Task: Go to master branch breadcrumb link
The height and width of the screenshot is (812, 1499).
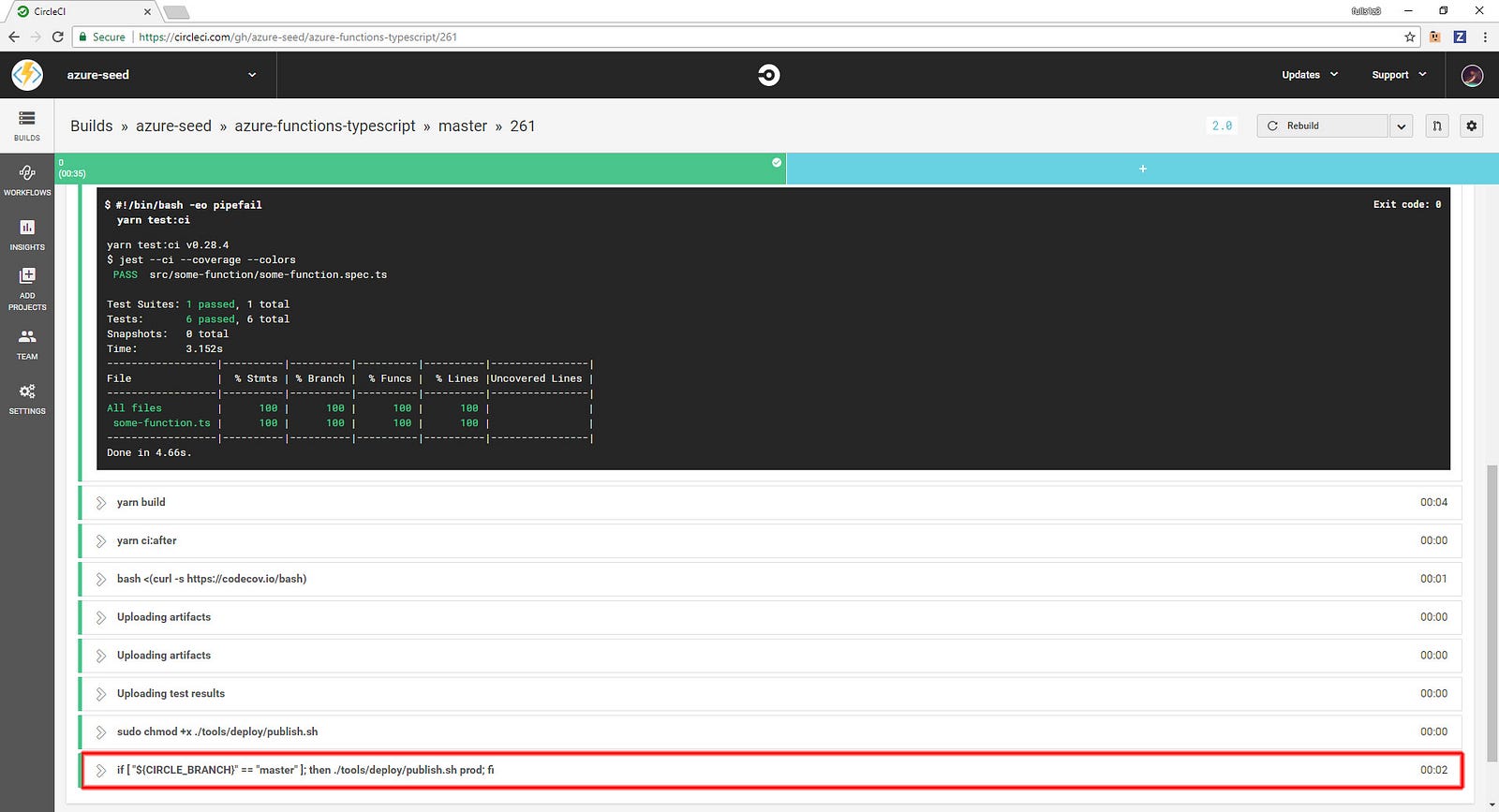Action: [463, 126]
